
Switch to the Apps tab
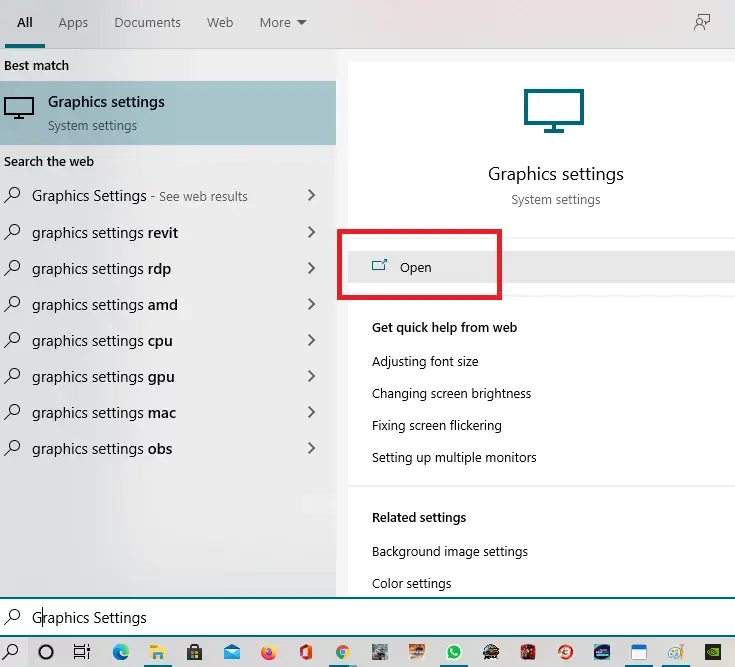[x=73, y=22]
